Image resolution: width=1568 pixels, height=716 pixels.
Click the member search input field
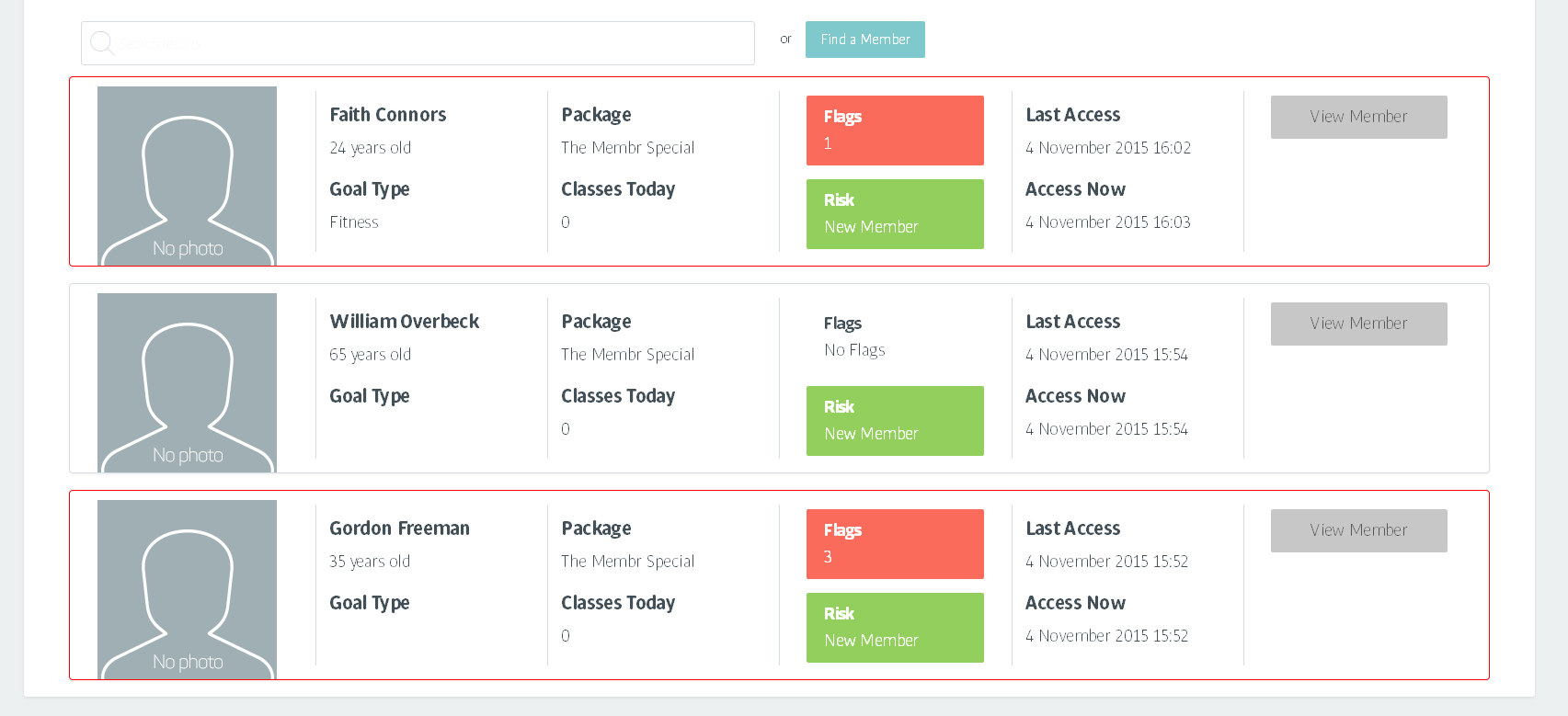coord(432,43)
